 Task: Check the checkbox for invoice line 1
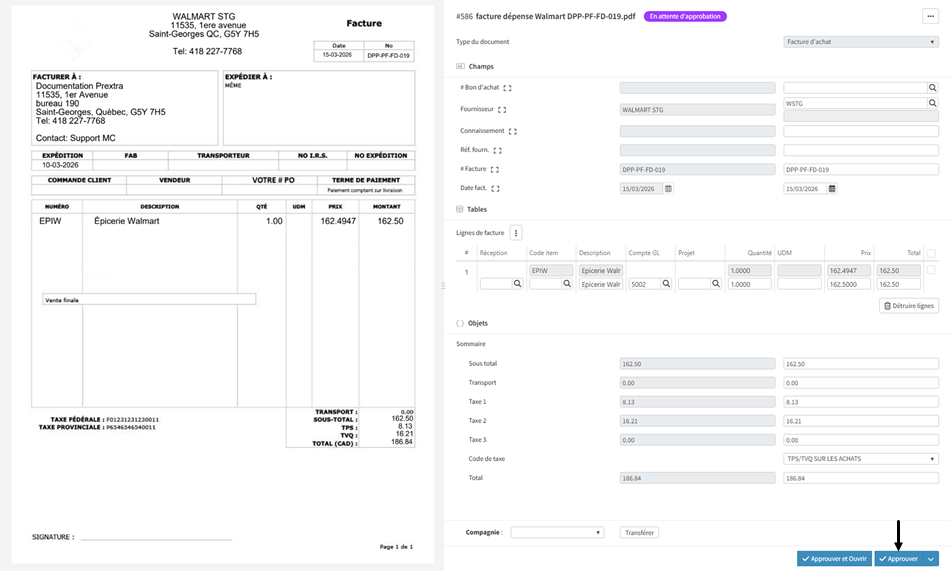[932, 270]
